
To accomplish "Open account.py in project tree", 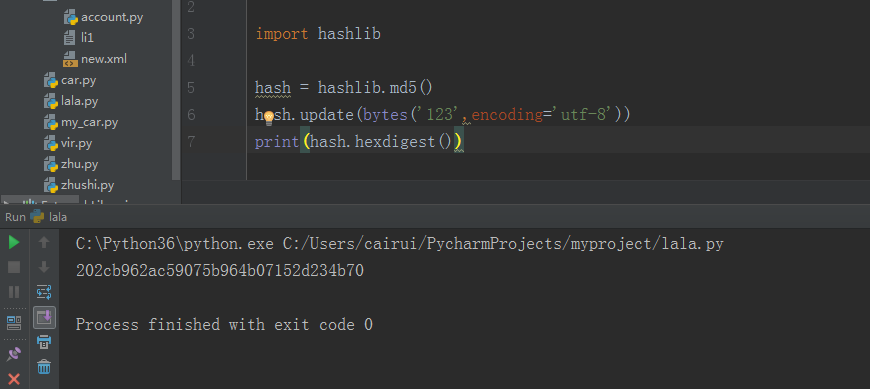I will tap(103, 17).
